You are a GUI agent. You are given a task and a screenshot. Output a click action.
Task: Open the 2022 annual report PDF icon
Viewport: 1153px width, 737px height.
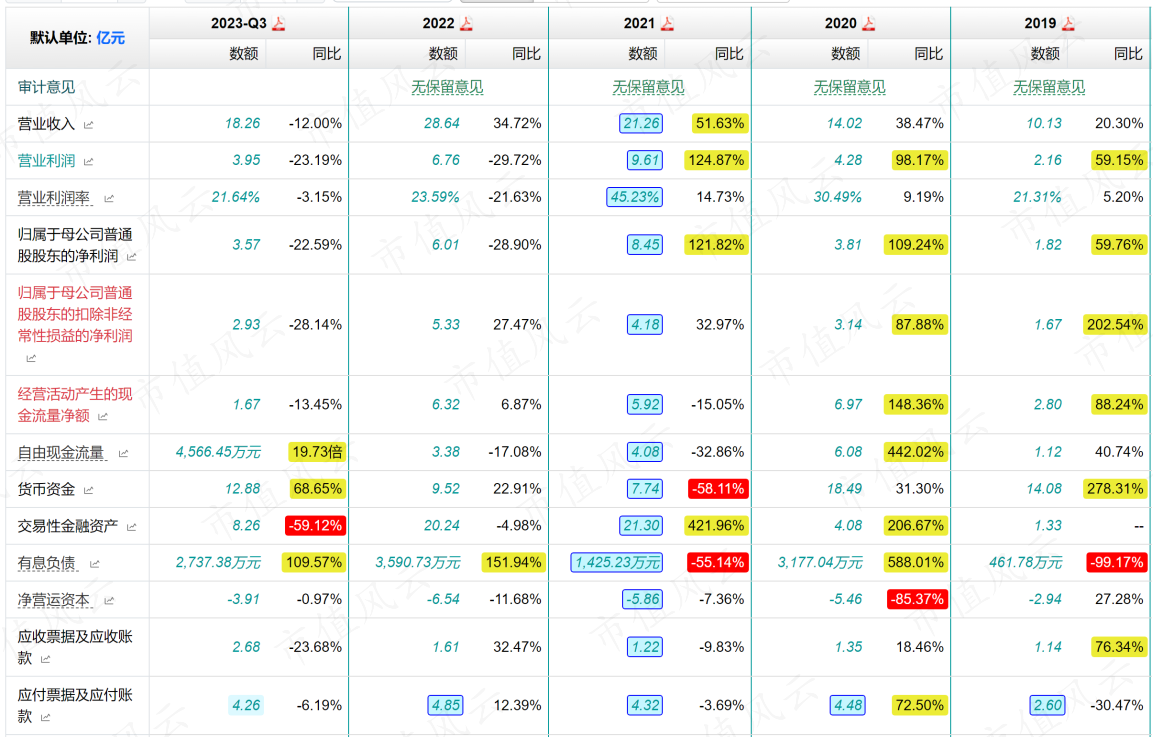pos(467,24)
